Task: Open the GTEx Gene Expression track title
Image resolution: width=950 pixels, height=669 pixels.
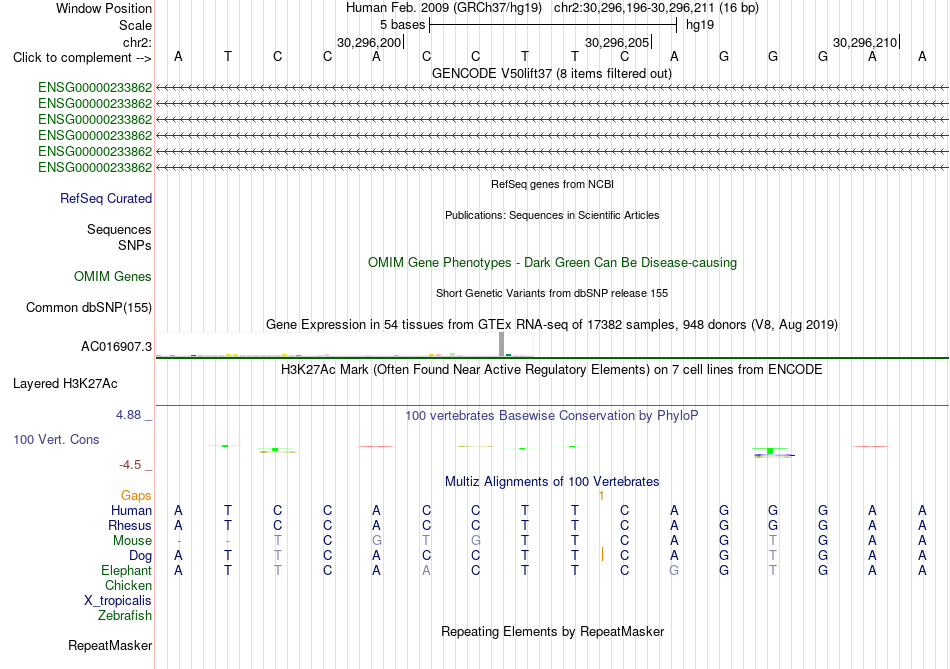Action: pos(552,324)
